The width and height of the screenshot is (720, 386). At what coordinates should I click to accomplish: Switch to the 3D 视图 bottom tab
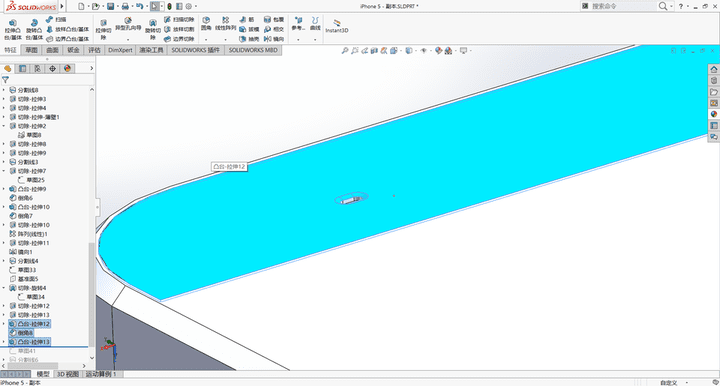pos(68,374)
